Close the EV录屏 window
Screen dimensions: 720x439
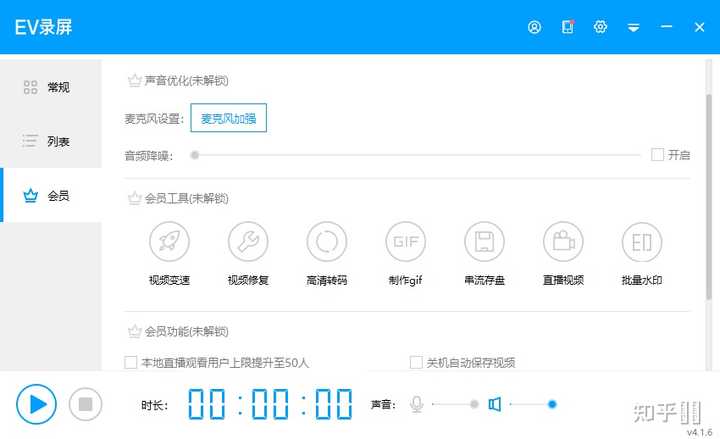pos(699,28)
